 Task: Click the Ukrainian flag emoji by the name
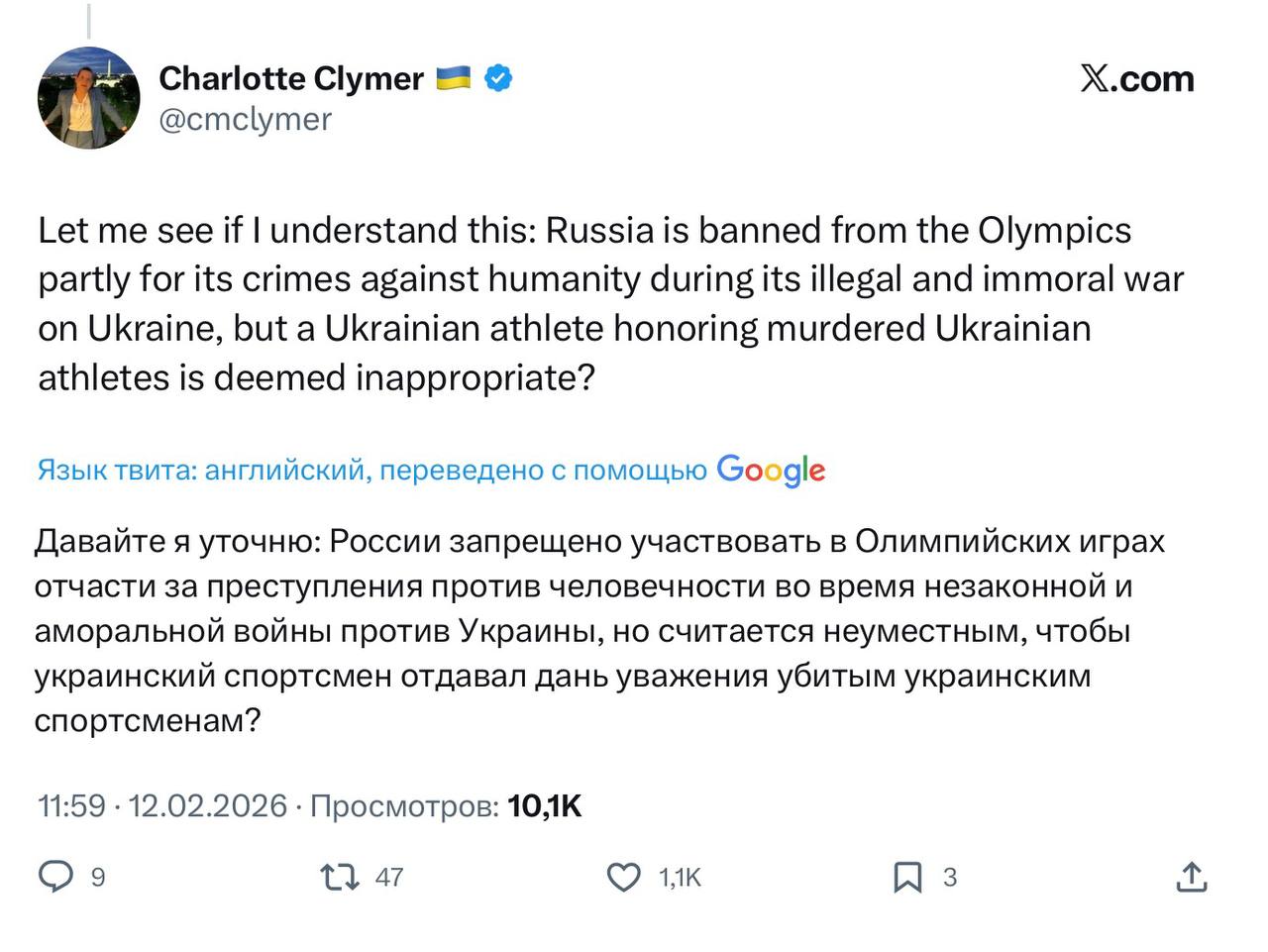tap(454, 77)
